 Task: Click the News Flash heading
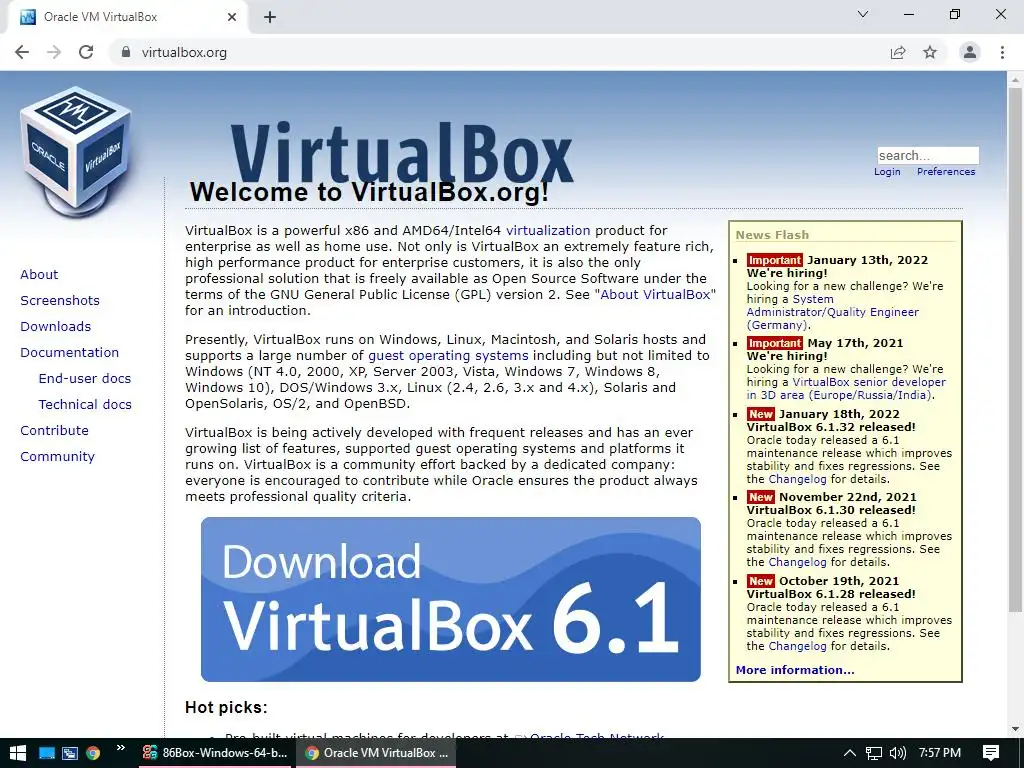772,235
